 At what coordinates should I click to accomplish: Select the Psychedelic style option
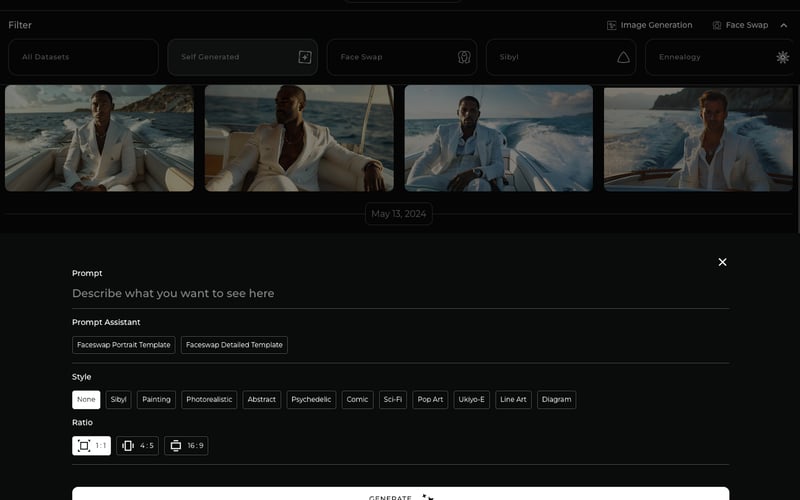click(311, 399)
